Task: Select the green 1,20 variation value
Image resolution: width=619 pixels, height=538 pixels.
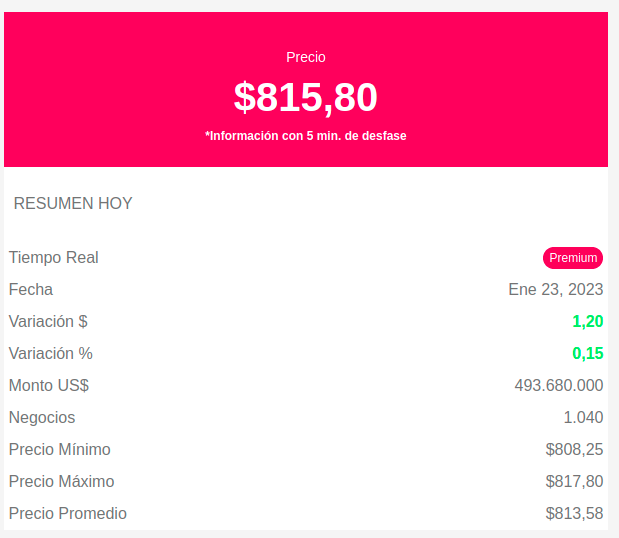Action: pyautogui.click(x=588, y=322)
